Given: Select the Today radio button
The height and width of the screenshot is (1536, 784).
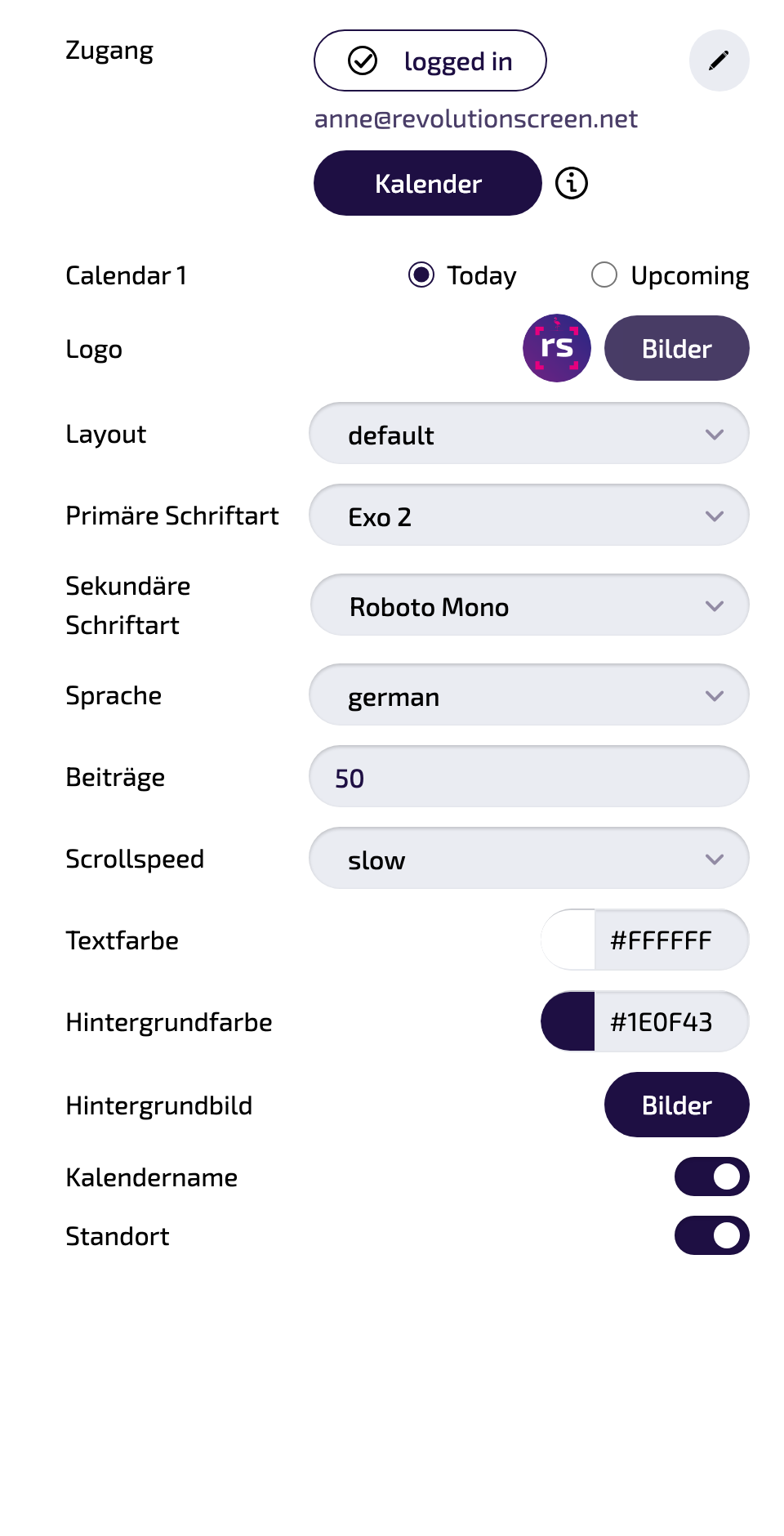Looking at the screenshot, I should click(421, 275).
